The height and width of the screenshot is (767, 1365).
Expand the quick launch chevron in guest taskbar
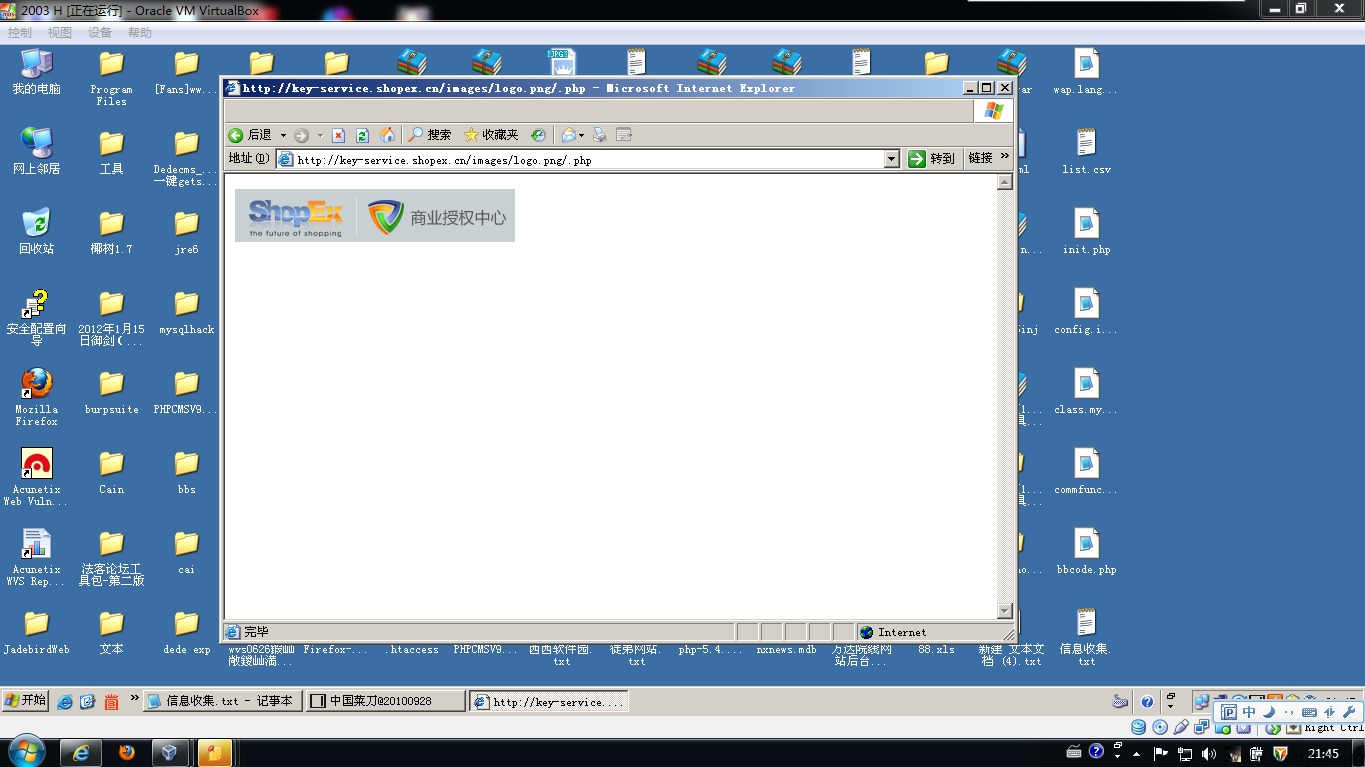tap(134, 698)
